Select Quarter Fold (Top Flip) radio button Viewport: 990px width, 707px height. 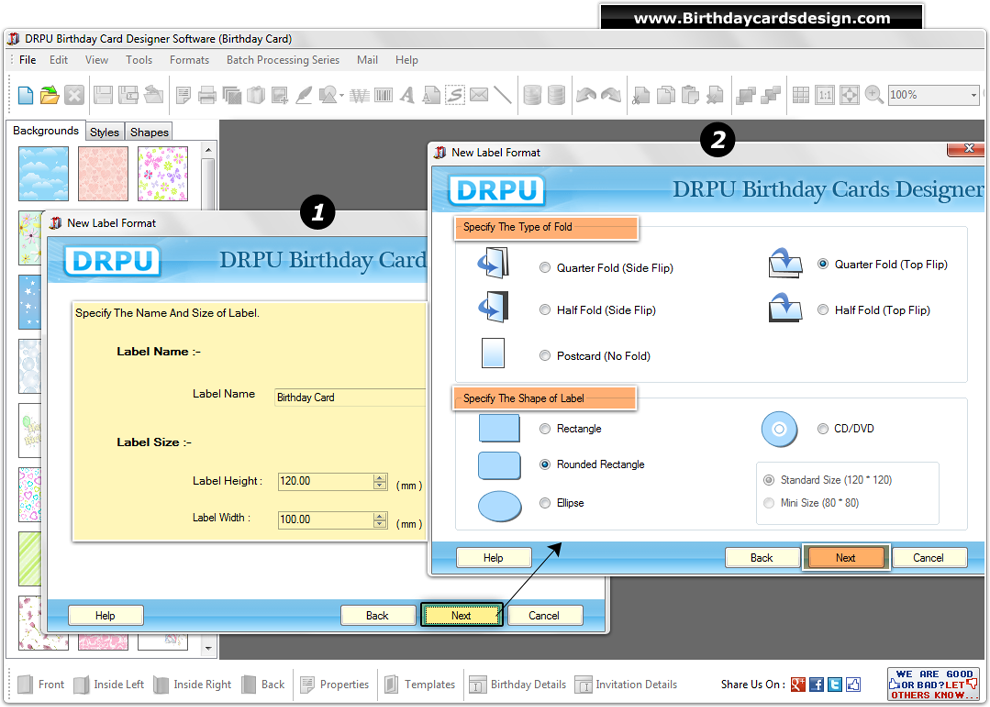pos(823,264)
